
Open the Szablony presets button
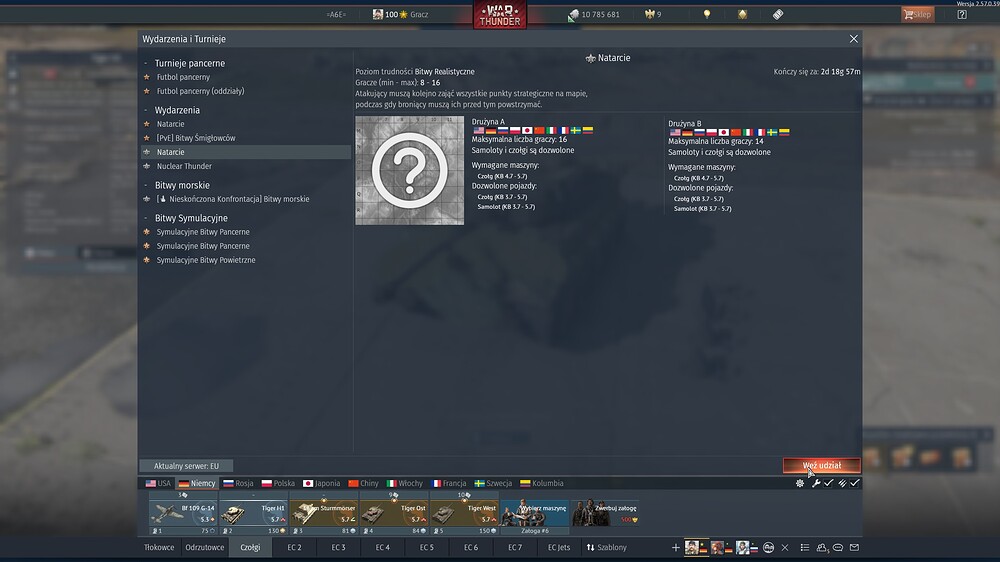point(607,547)
